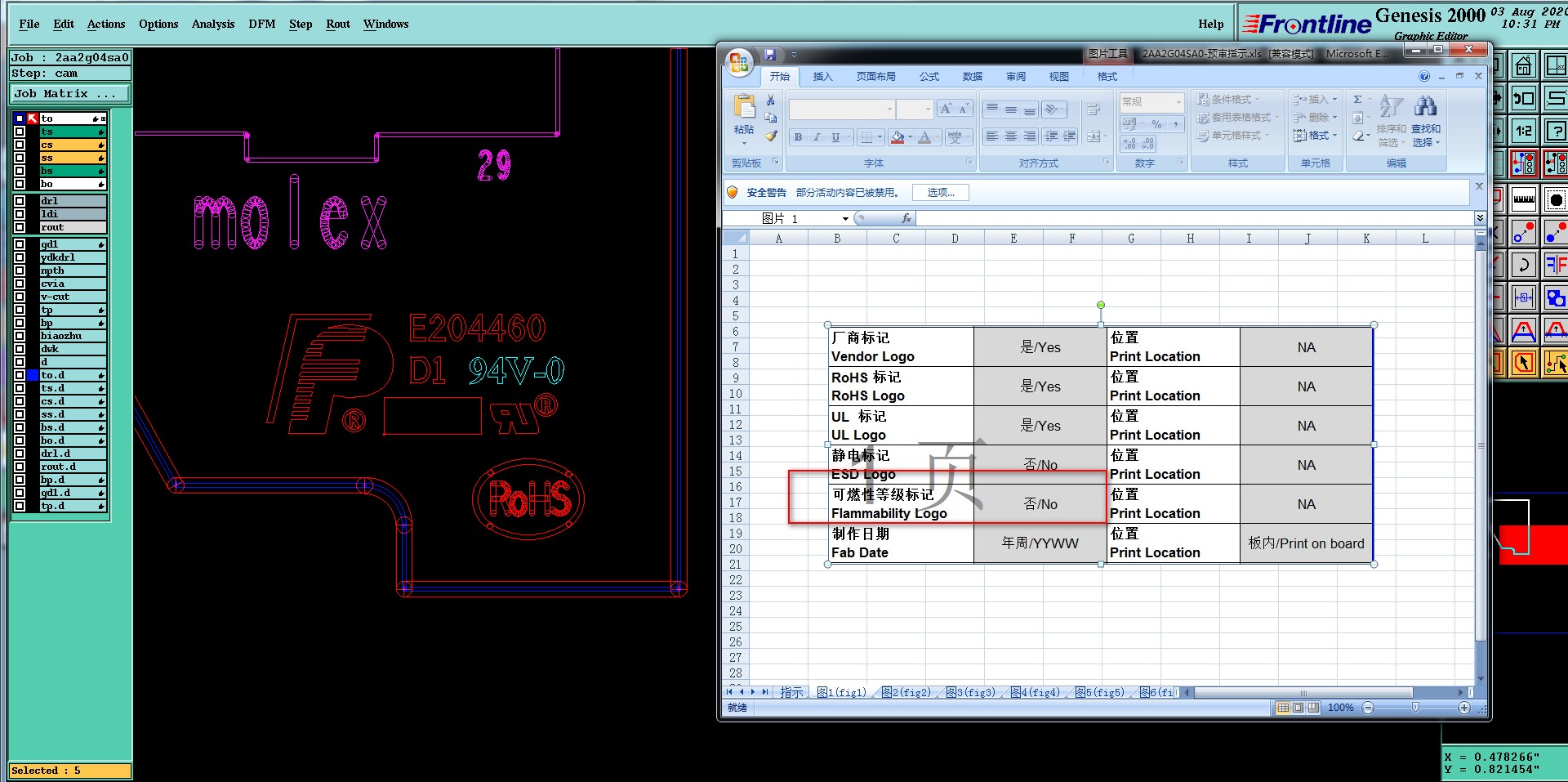Expand the formula bar chevron
This screenshot has height=782, width=1568.
[1480, 218]
